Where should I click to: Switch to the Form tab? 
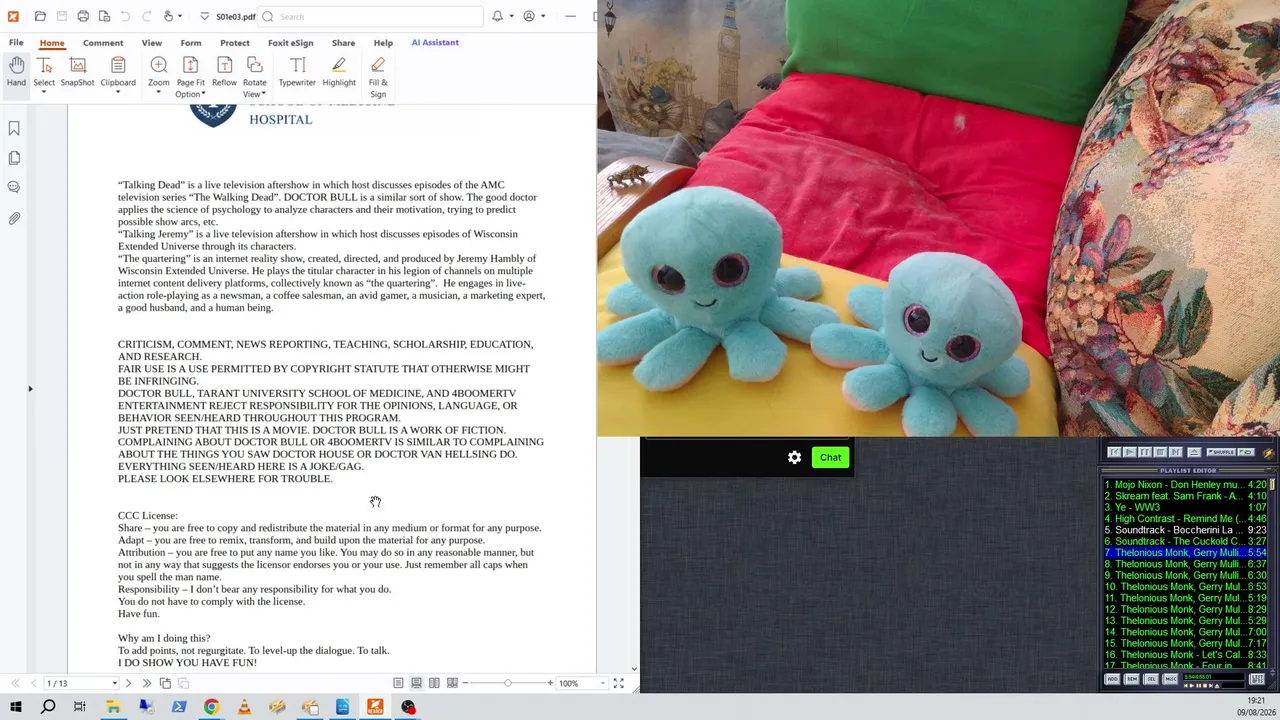click(191, 43)
